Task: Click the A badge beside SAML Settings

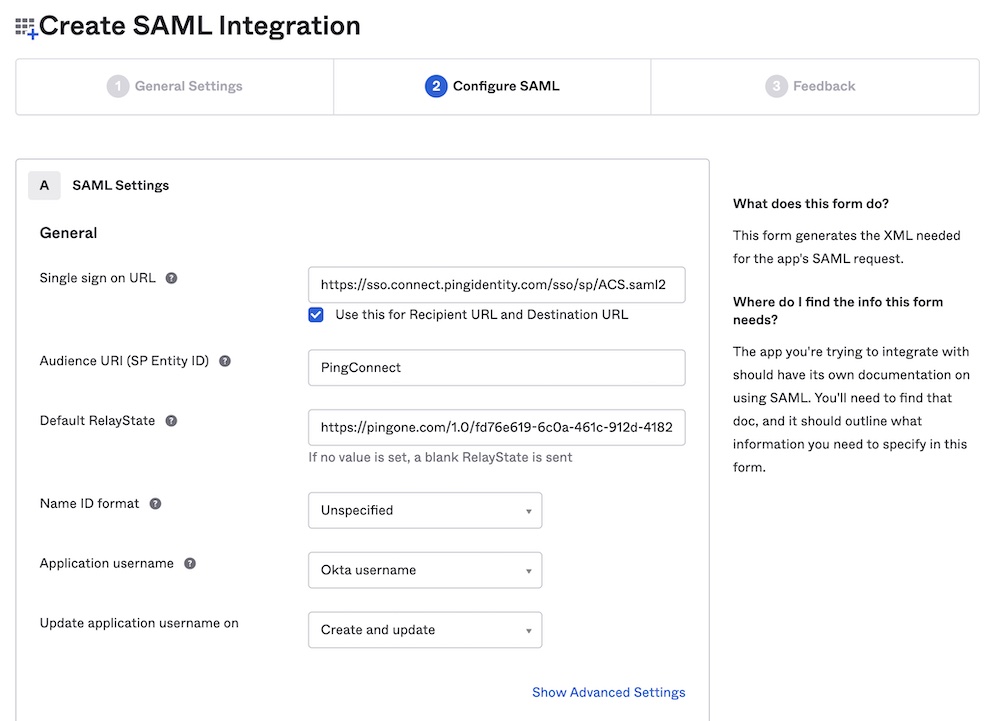Action: point(44,185)
